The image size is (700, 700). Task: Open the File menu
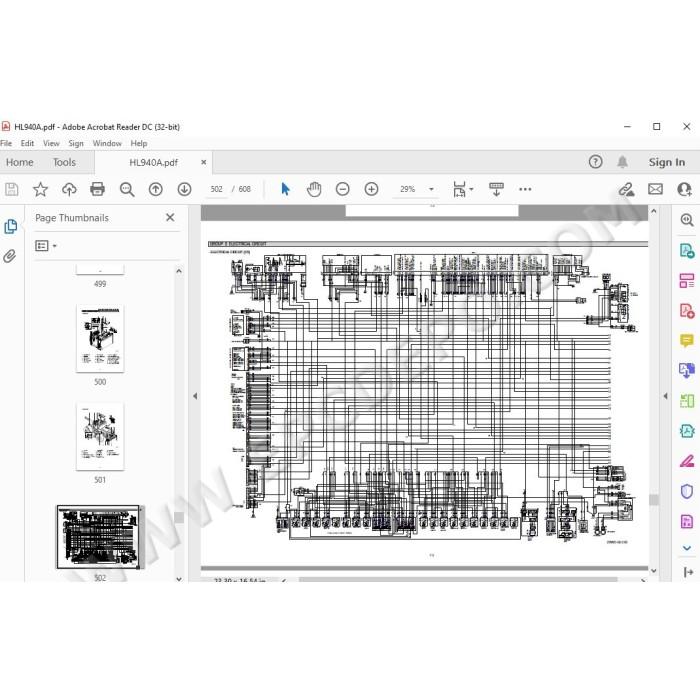point(6,143)
